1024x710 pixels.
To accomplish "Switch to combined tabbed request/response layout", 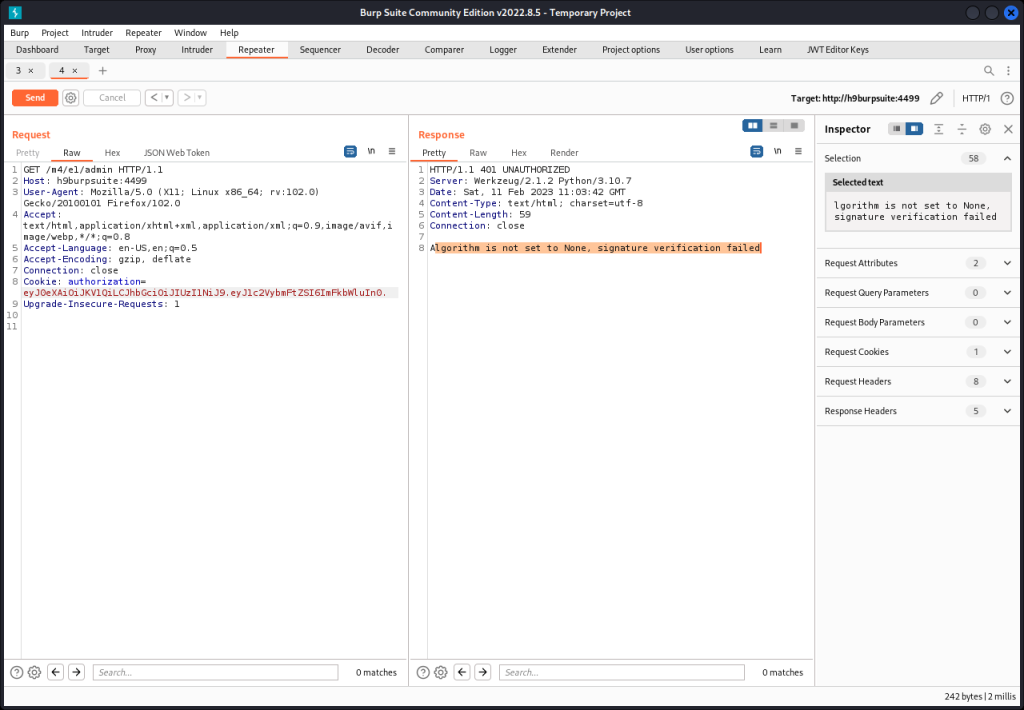I will [794, 125].
